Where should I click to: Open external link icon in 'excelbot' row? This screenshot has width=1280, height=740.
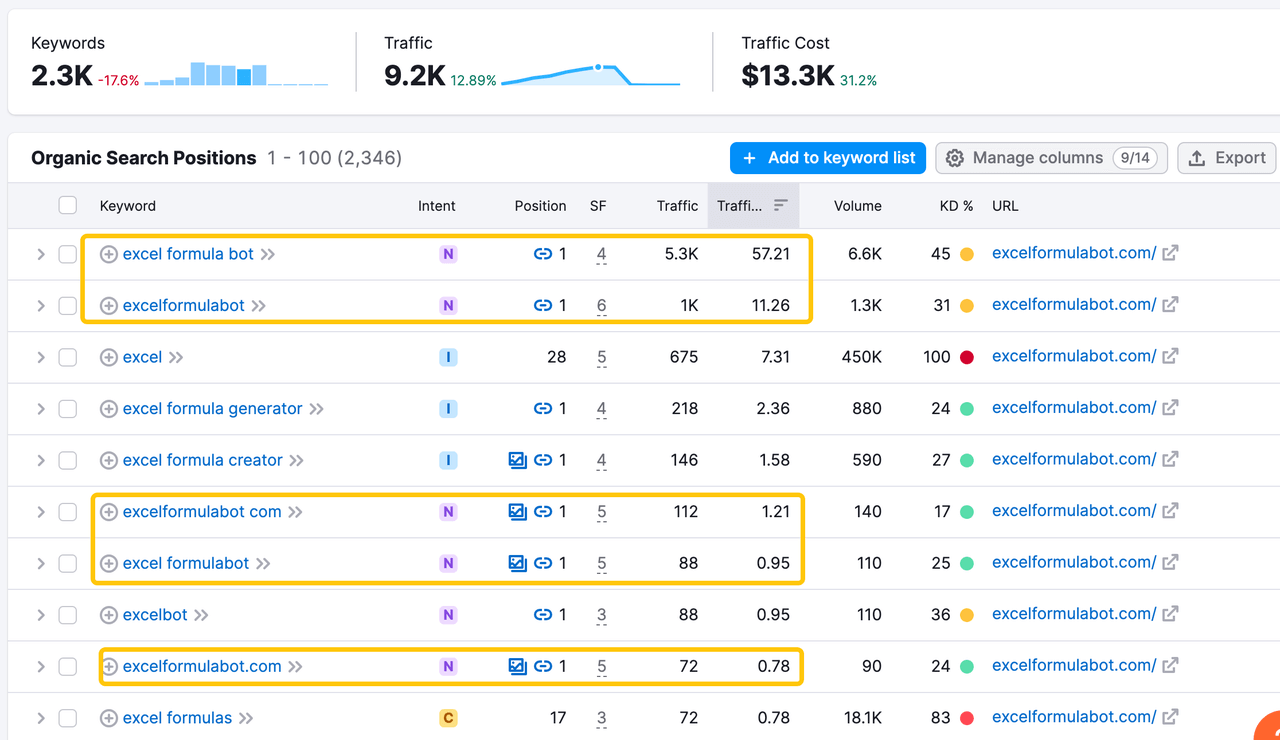[x=1170, y=614]
